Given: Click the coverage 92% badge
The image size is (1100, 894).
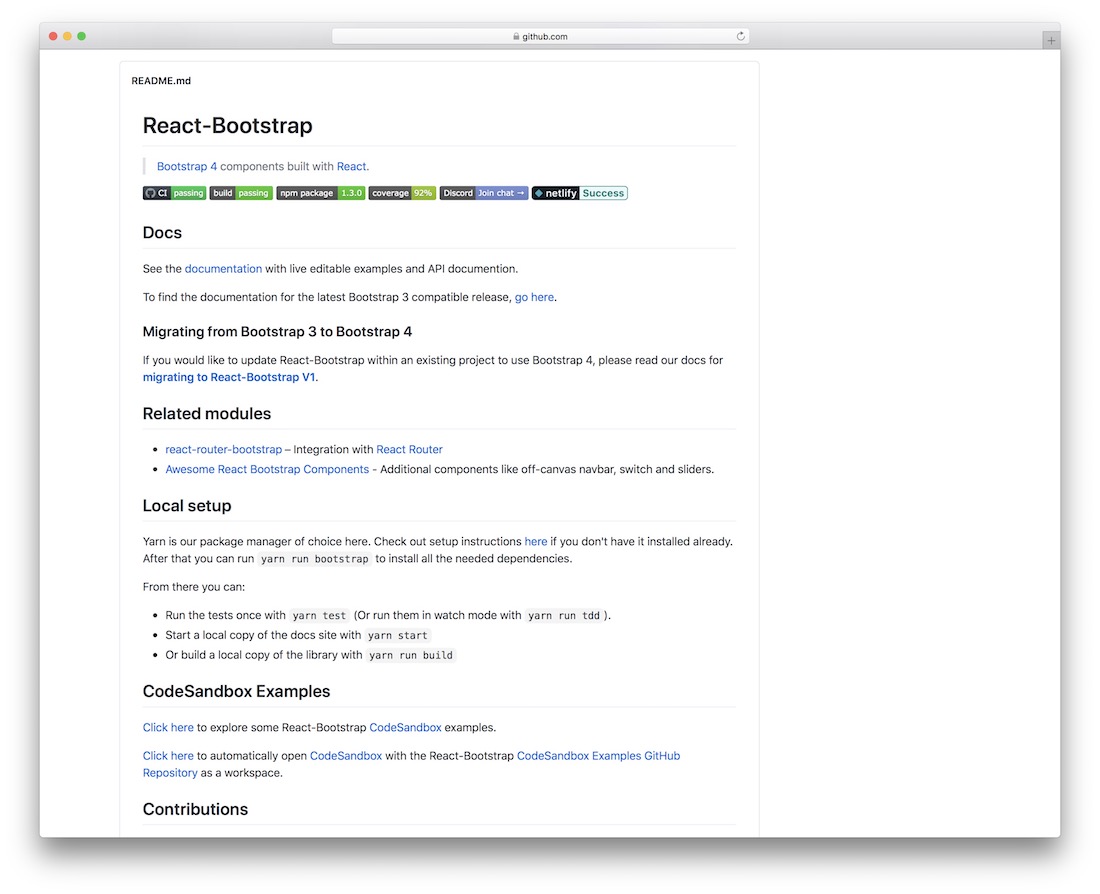Looking at the screenshot, I should 401,192.
